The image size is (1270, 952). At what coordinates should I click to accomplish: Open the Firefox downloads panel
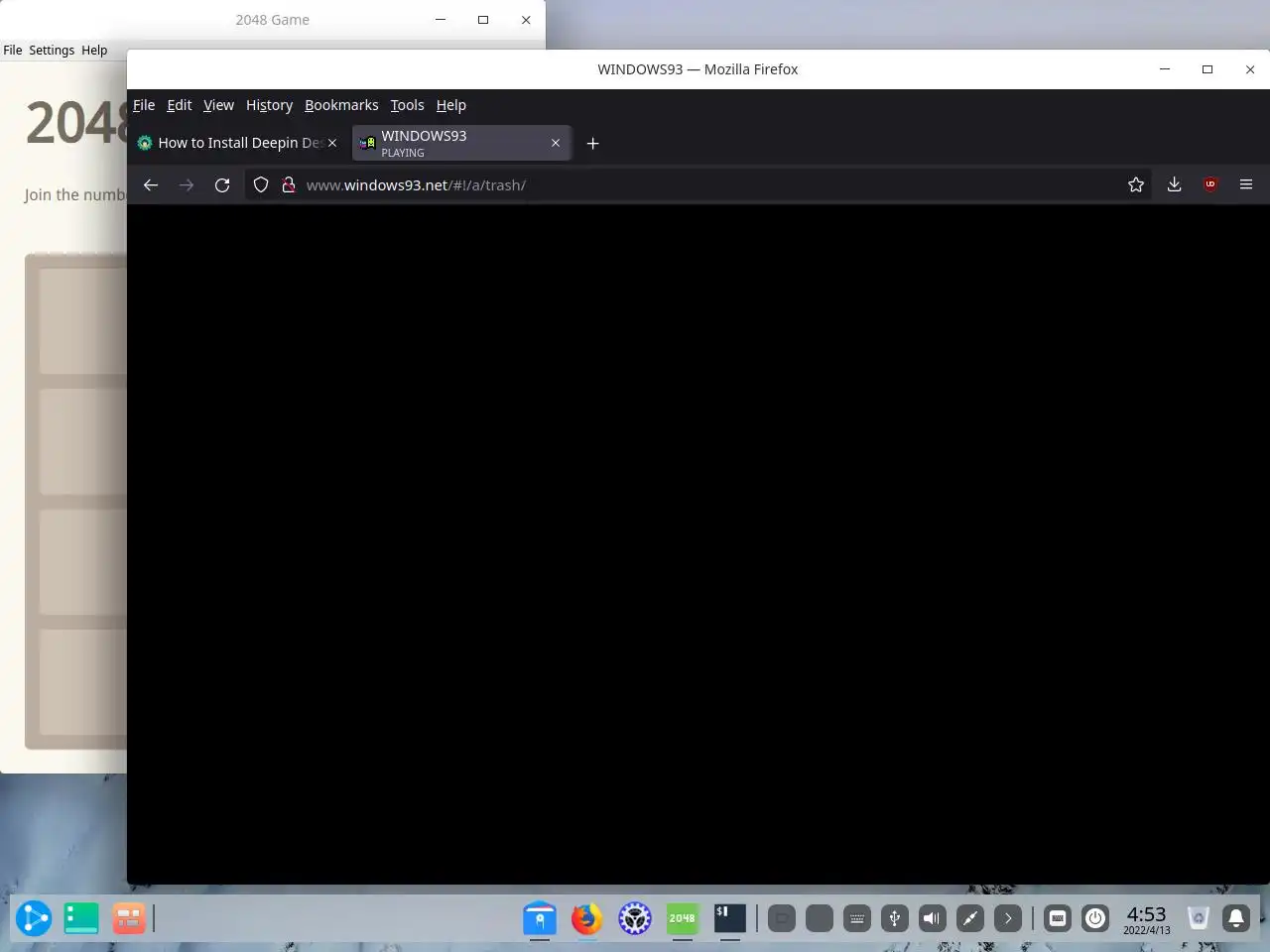[x=1174, y=184]
